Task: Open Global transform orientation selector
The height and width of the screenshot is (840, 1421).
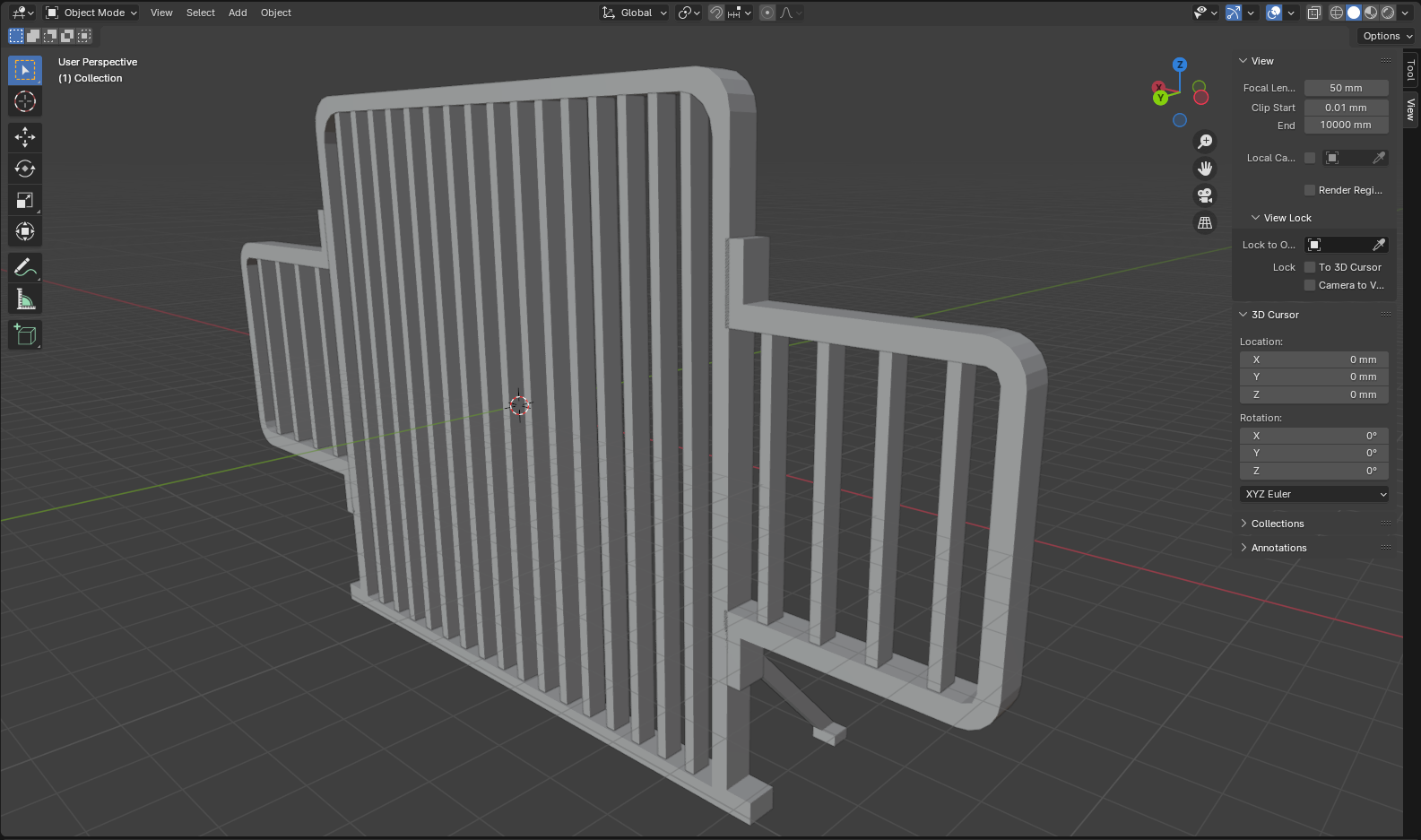Action: [x=636, y=13]
